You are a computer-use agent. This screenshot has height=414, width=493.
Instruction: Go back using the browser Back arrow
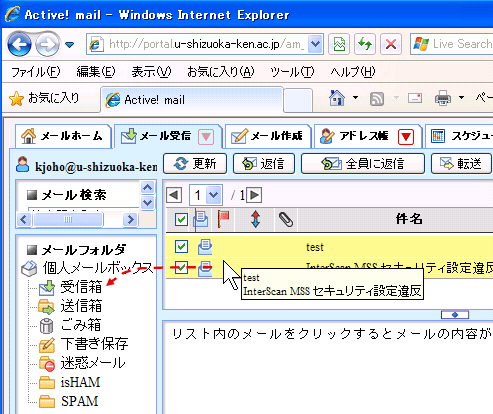click(x=19, y=44)
